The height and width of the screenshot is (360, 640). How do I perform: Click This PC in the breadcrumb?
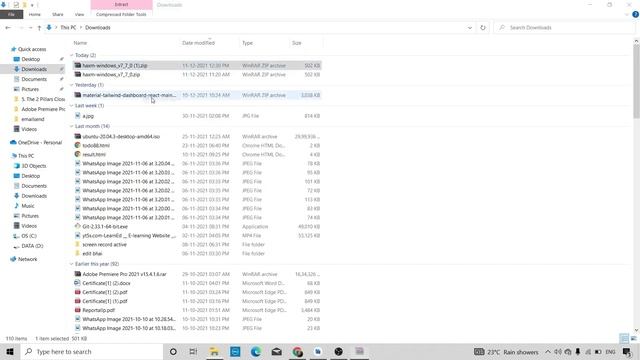click(68, 28)
